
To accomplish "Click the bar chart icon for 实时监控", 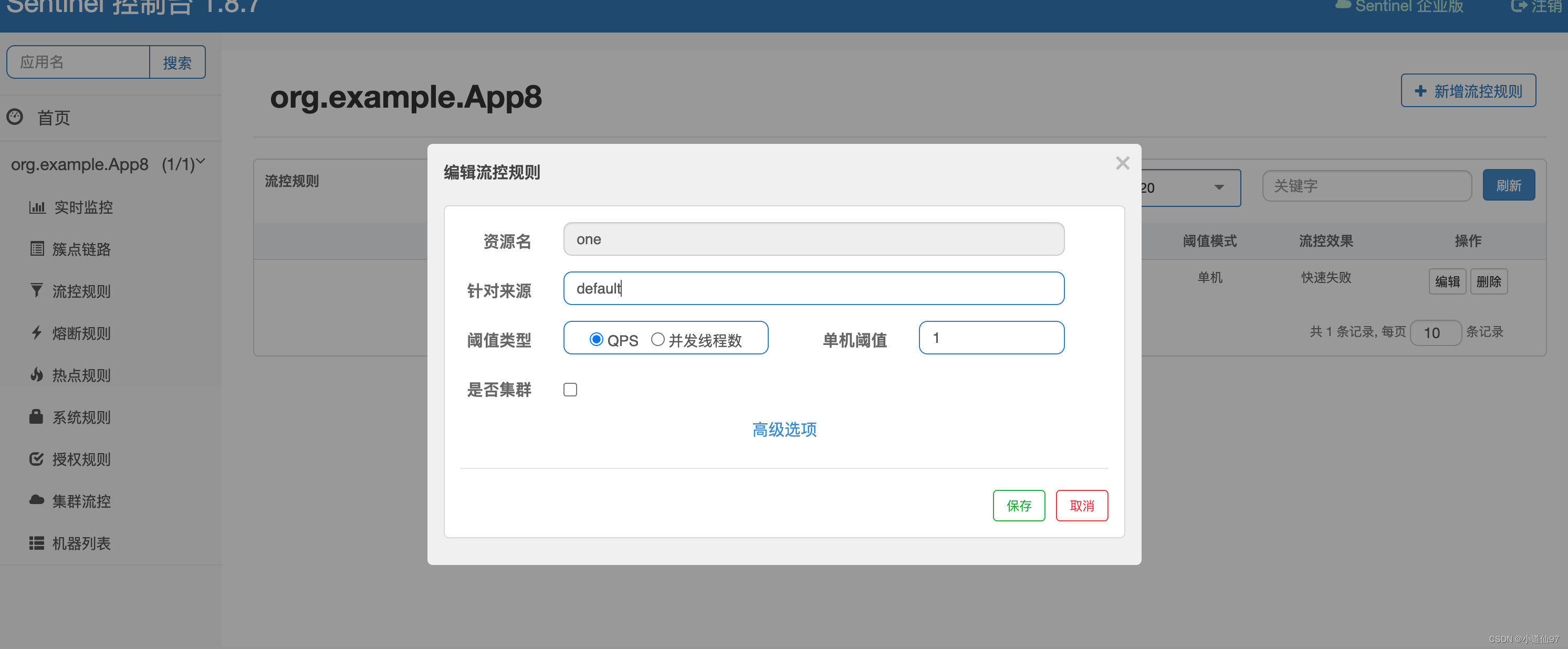I will tap(37, 207).
